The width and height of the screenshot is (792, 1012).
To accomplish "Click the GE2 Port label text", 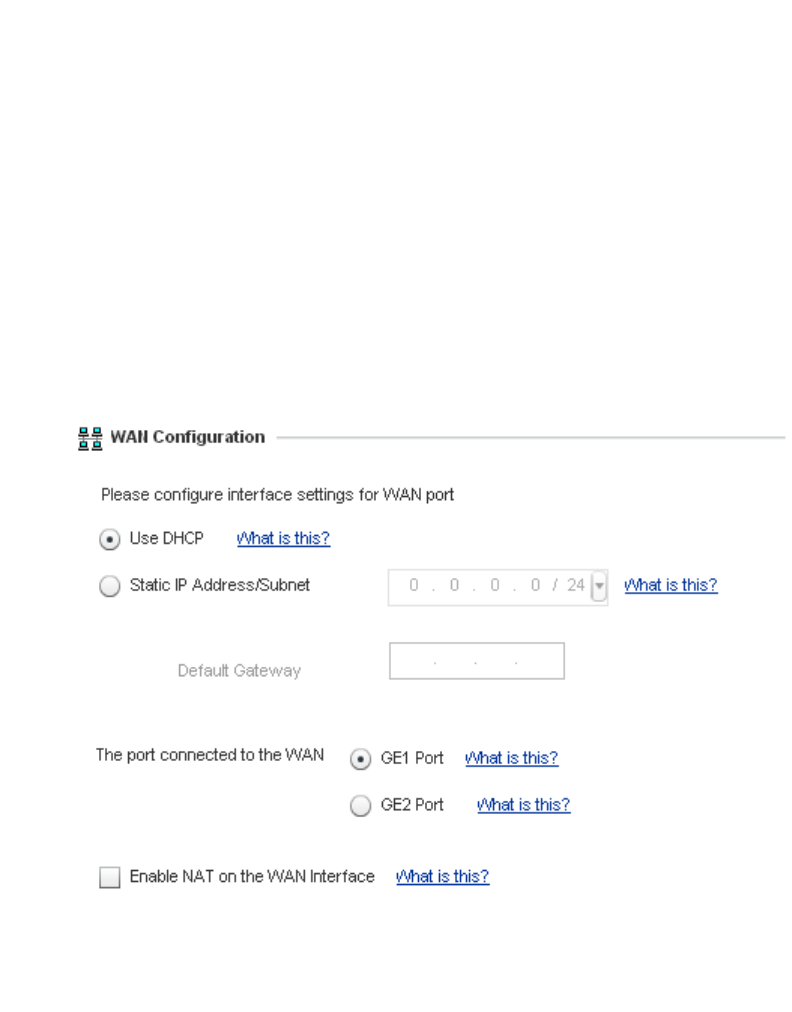I will click(x=412, y=805).
